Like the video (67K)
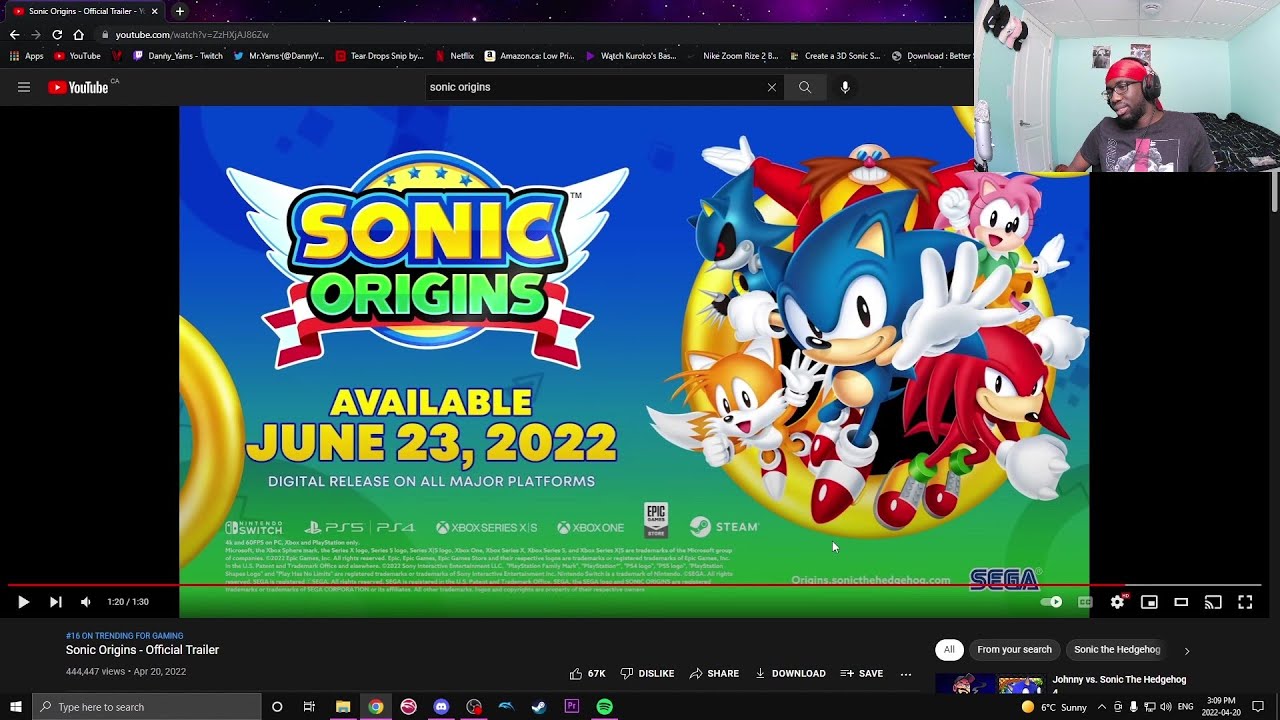This screenshot has height=720, width=1280. tap(587, 674)
